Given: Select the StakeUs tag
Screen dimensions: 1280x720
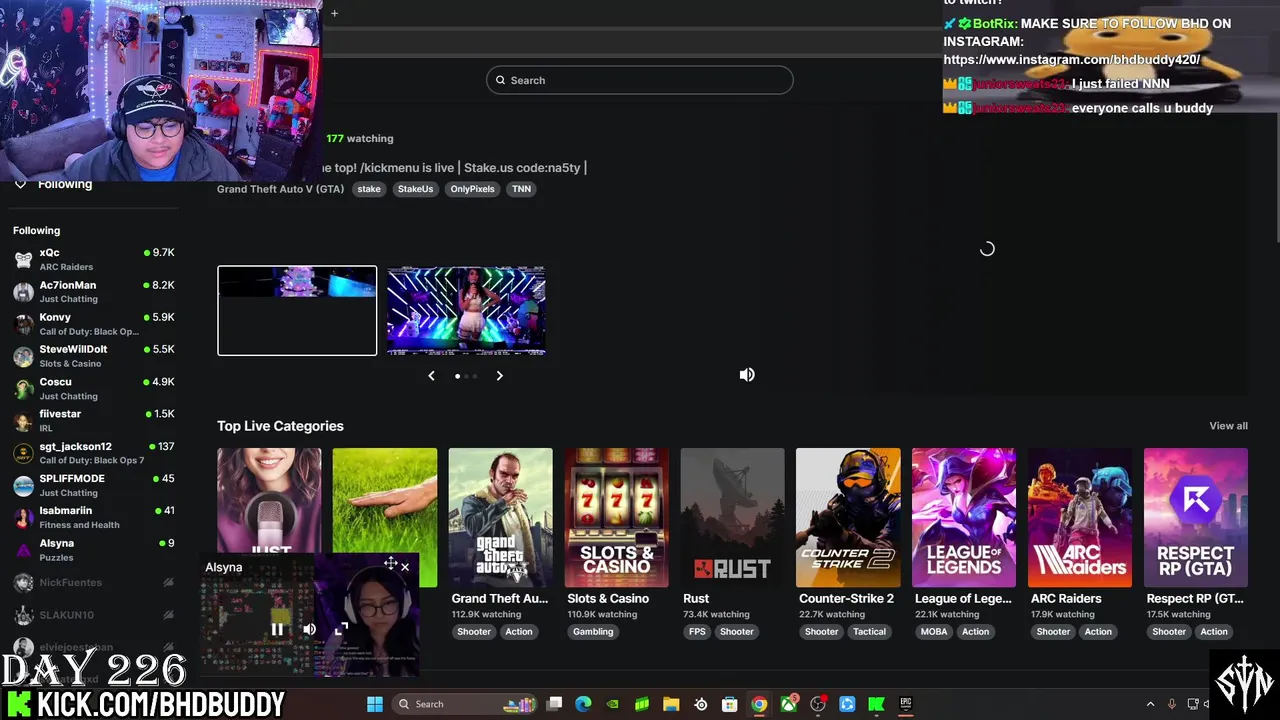Looking at the screenshot, I should point(415,189).
